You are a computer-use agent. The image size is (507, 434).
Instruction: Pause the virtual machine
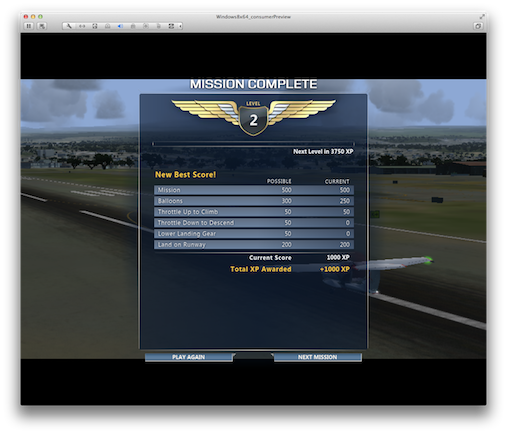(29, 26)
